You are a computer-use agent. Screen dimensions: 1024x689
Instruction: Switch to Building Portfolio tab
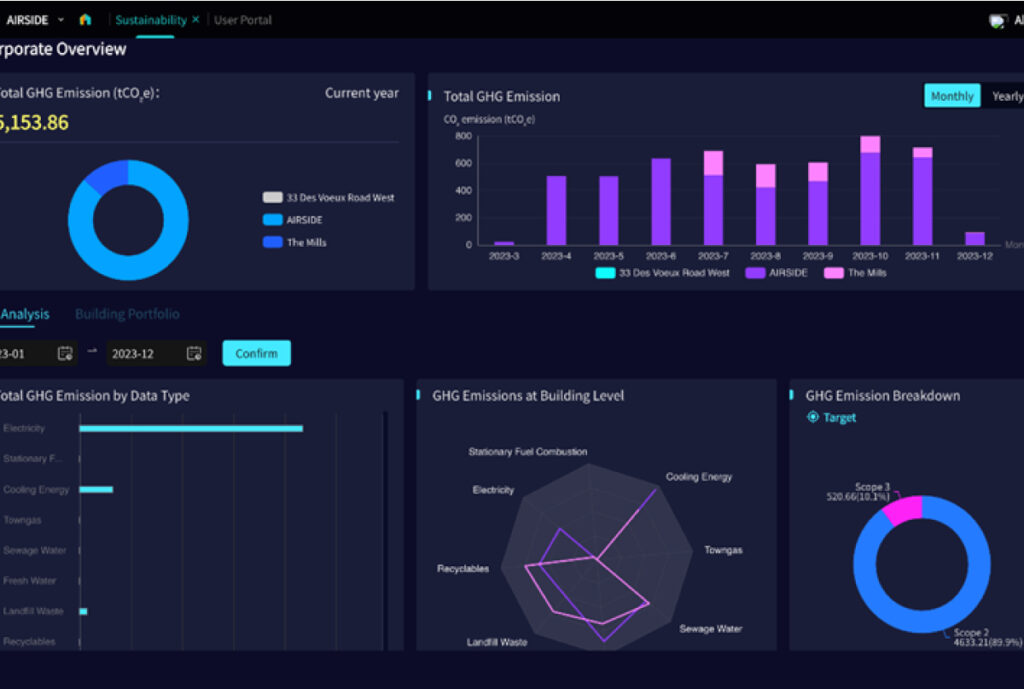(x=127, y=314)
